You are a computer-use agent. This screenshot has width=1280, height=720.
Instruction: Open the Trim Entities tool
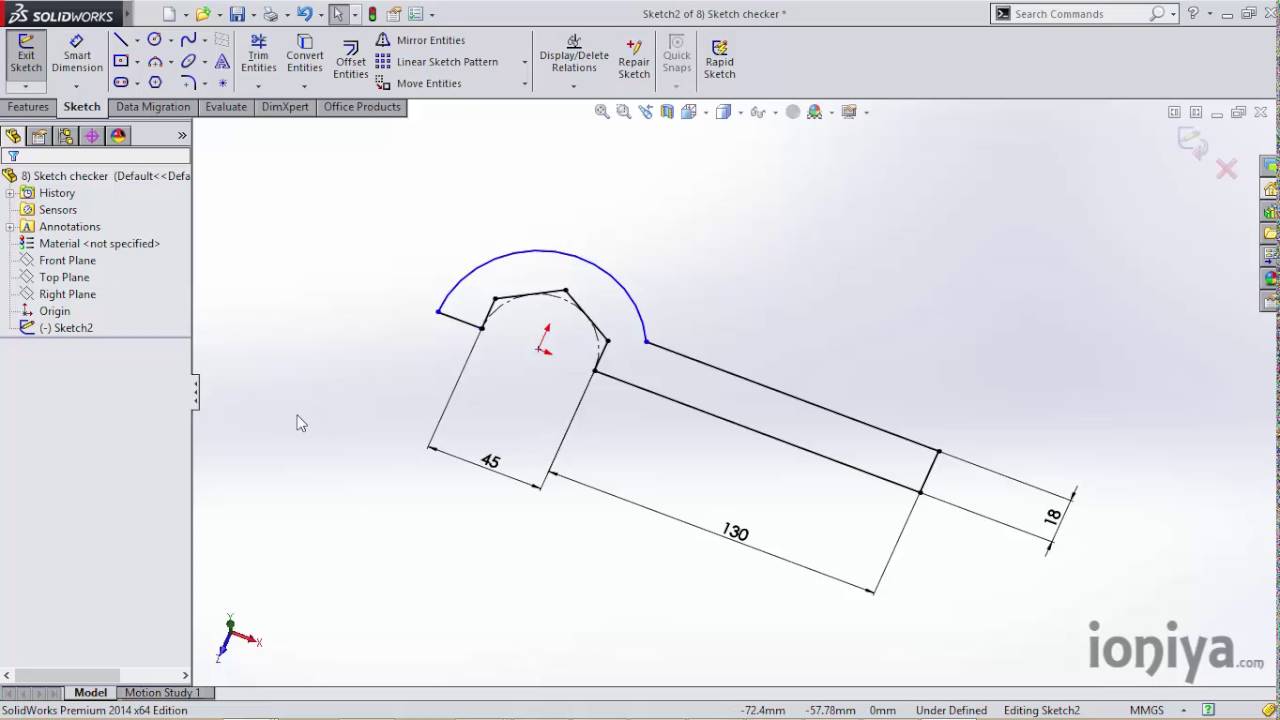click(258, 55)
